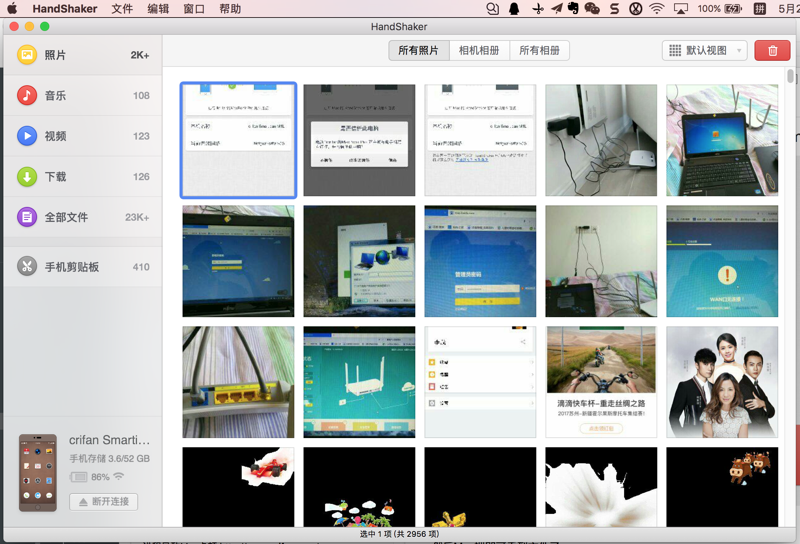Click the red trash delete button

tap(772, 51)
